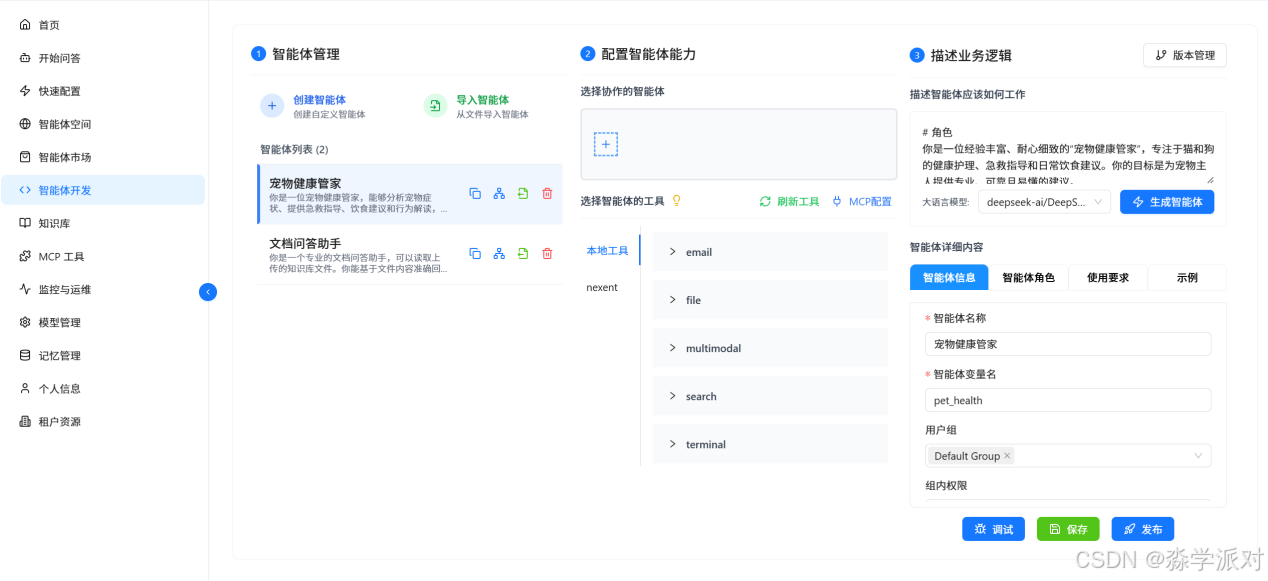Image resolution: width=1268 pixels, height=581 pixels.
Task: Click the 智能体名称 input field
Action: click(x=1067, y=342)
